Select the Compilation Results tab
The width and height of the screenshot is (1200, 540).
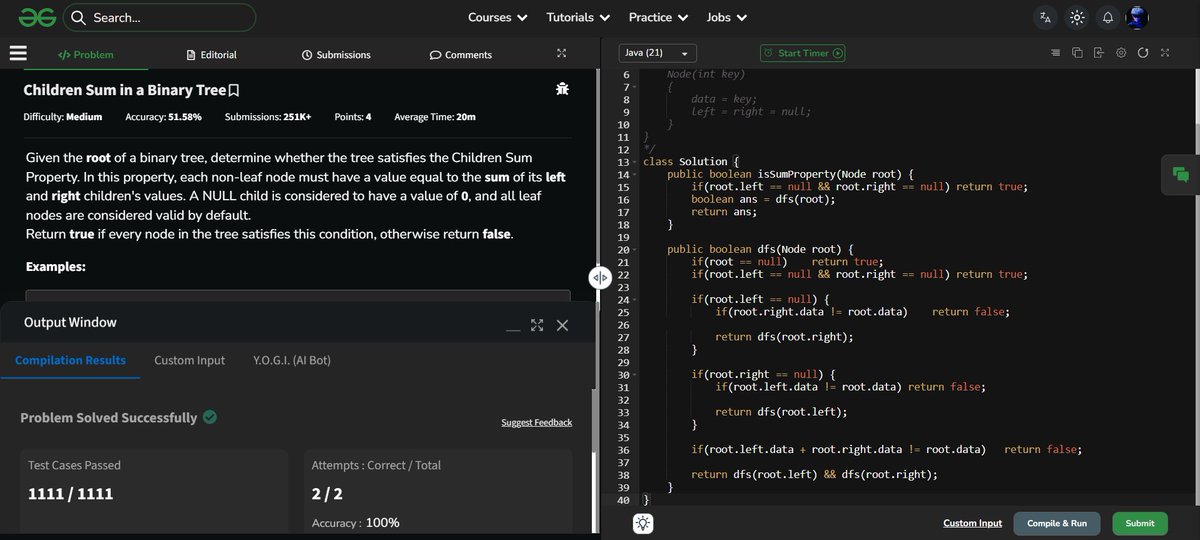tap(71, 360)
